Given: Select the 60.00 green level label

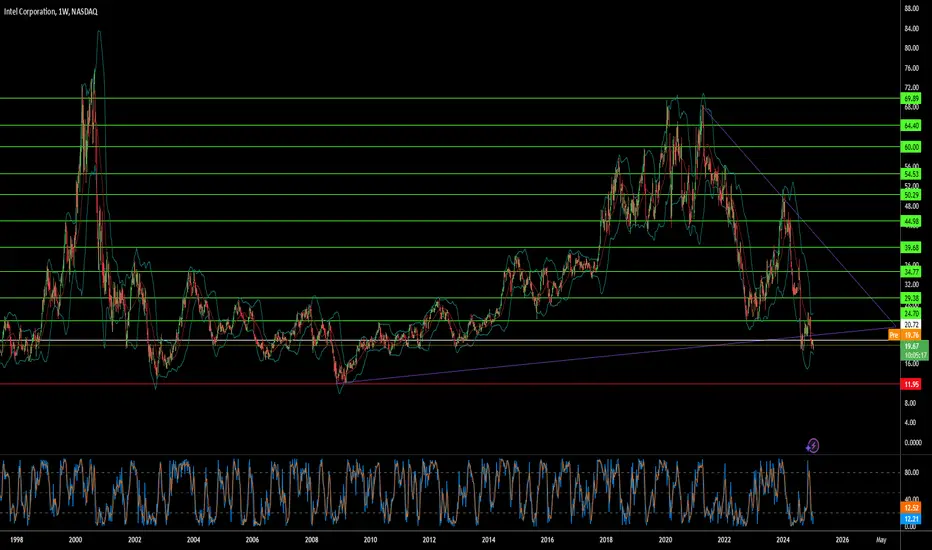Looking at the screenshot, I should pos(911,147).
